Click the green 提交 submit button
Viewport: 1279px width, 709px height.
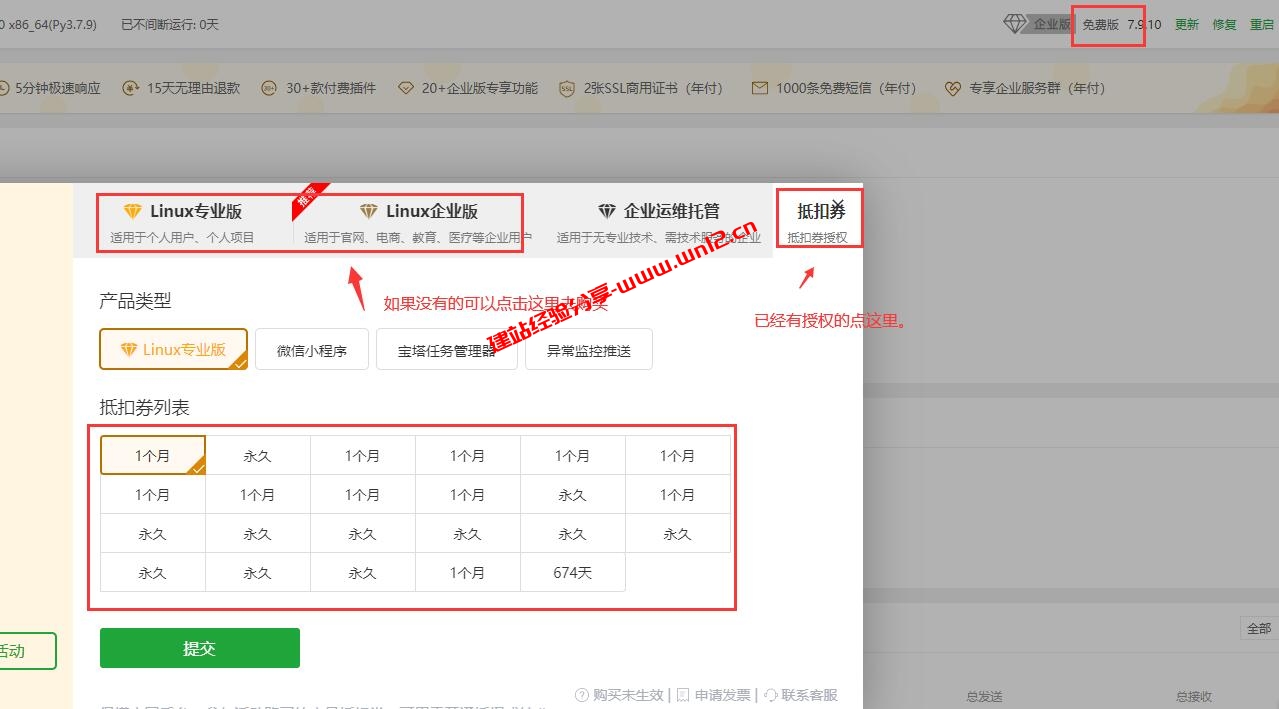point(199,647)
